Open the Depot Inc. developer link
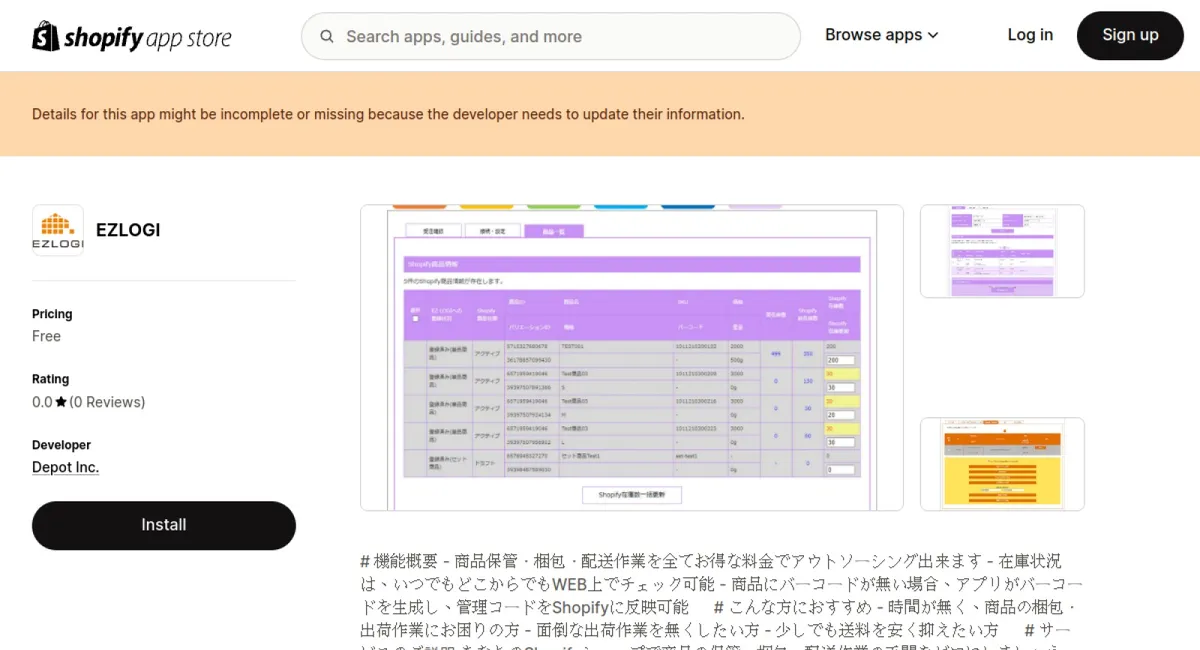Viewport: 1200px width, 650px height. (x=65, y=467)
